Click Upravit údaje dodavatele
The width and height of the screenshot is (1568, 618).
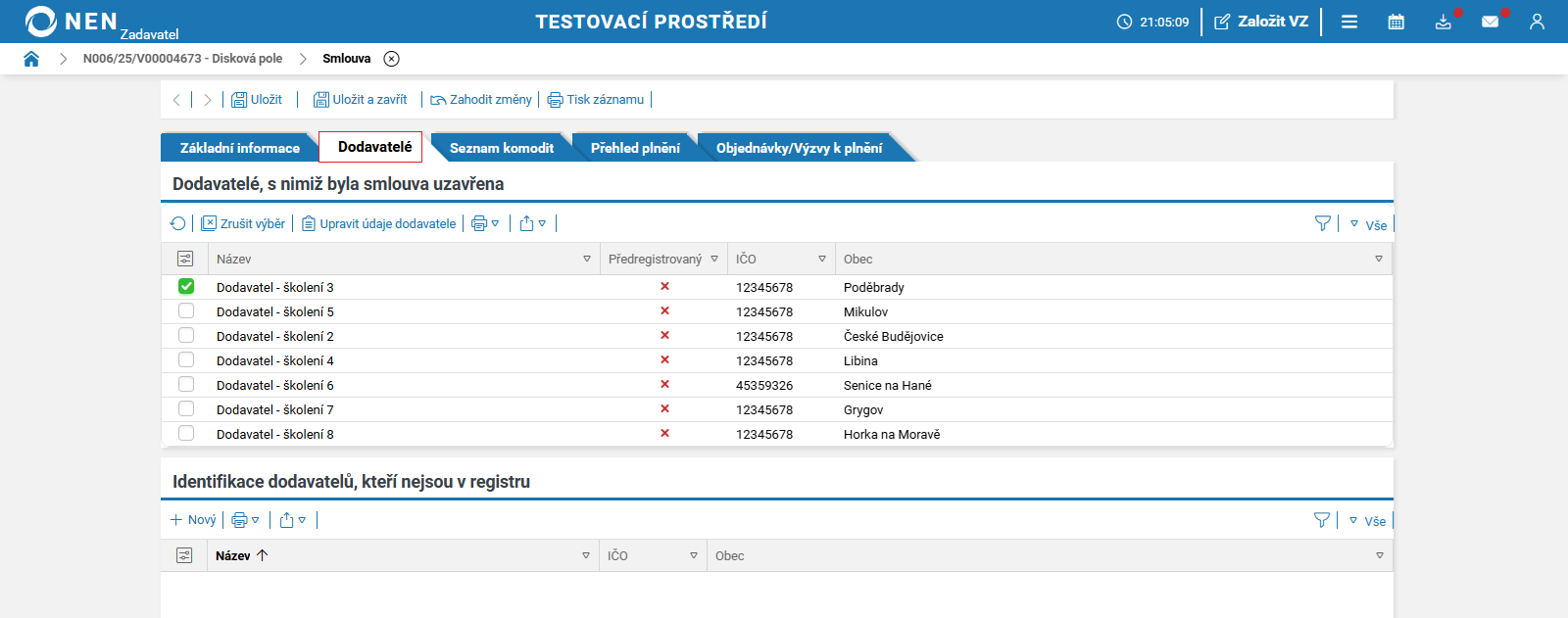pyautogui.click(x=378, y=223)
